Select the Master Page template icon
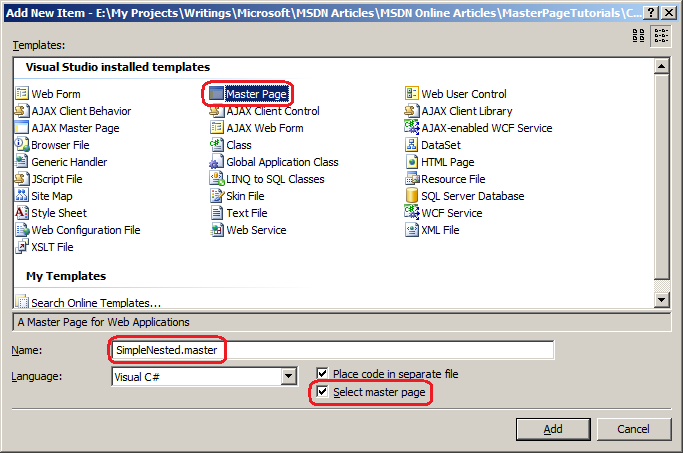 216,93
